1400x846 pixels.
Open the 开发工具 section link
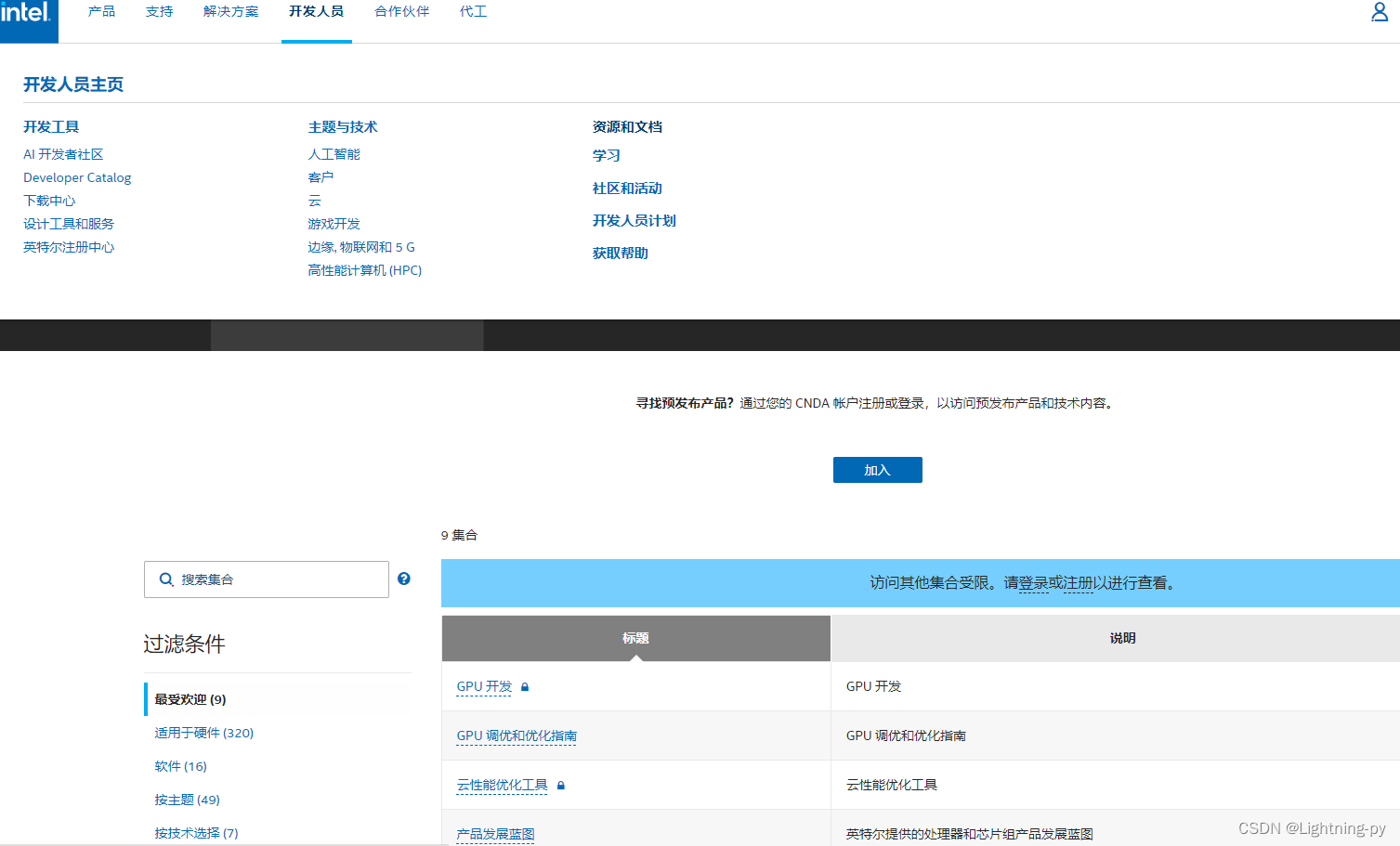click(x=51, y=127)
